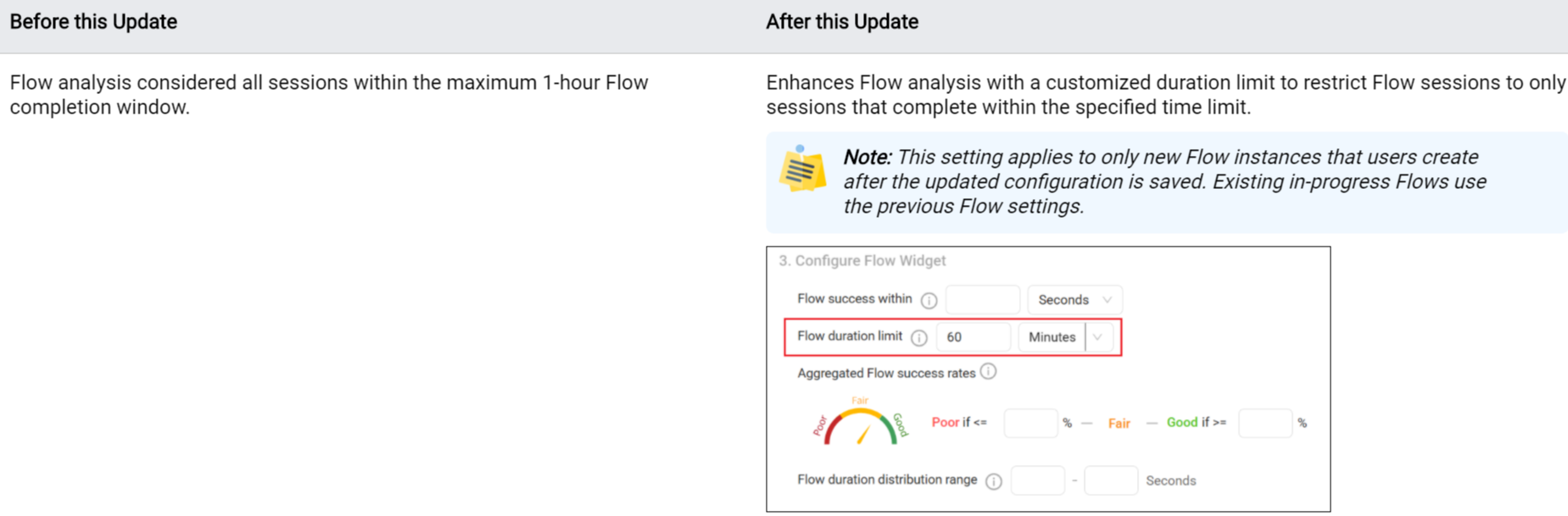The height and width of the screenshot is (516, 1568).
Task: Click the distribution range minimum field
Action: click(x=1037, y=480)
